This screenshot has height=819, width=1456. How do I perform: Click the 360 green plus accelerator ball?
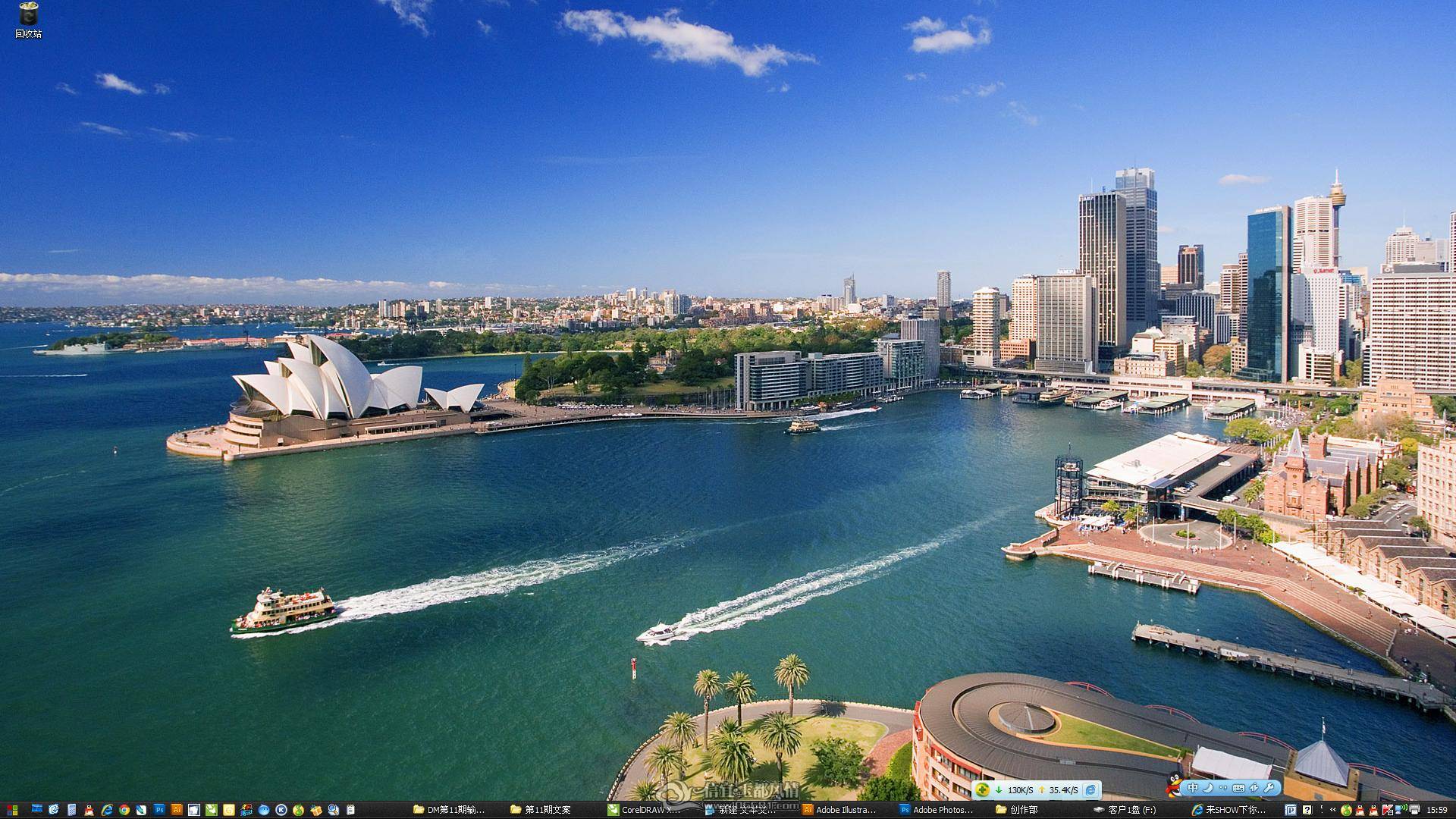pyautogui.click(x=982, y=789)
